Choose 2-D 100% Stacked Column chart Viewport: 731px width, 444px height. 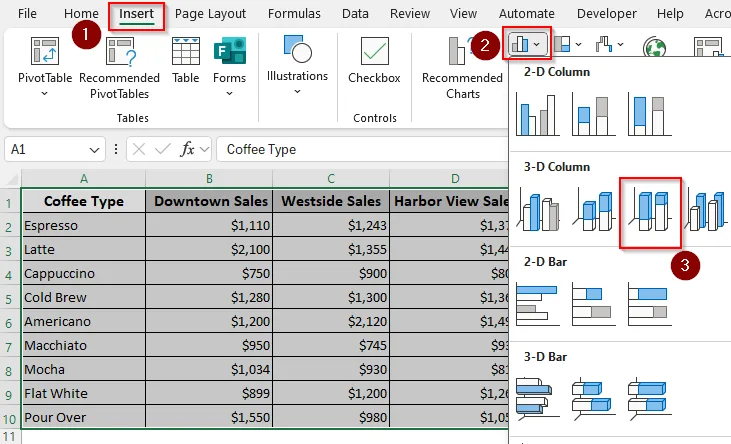(650, 115)
